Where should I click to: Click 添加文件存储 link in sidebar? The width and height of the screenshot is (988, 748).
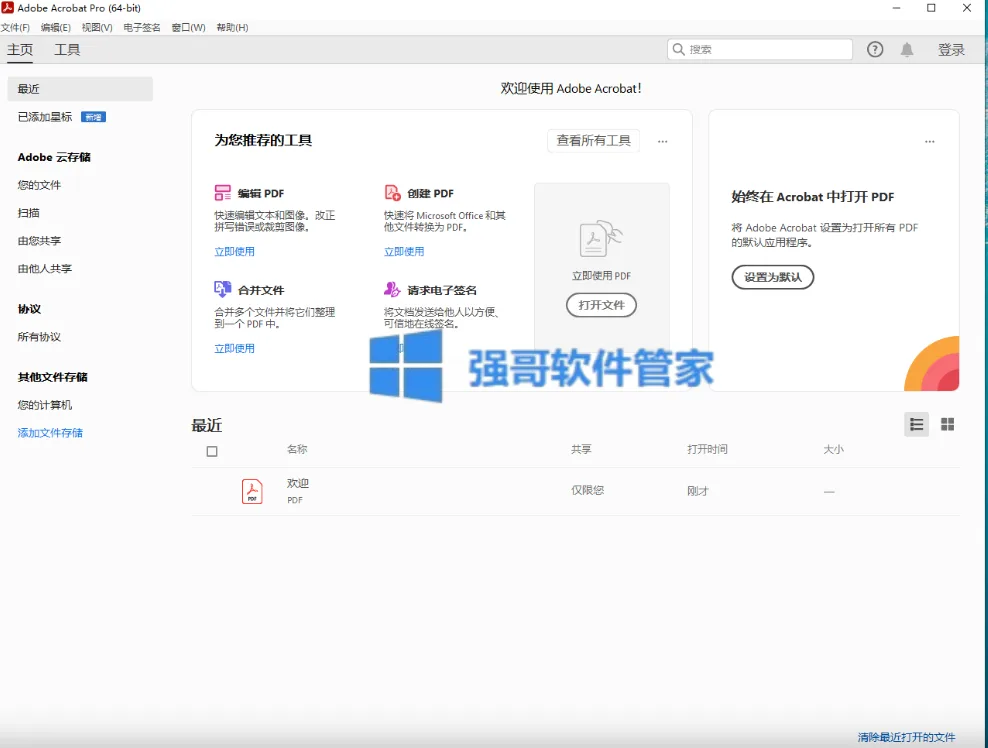point(50,433)
